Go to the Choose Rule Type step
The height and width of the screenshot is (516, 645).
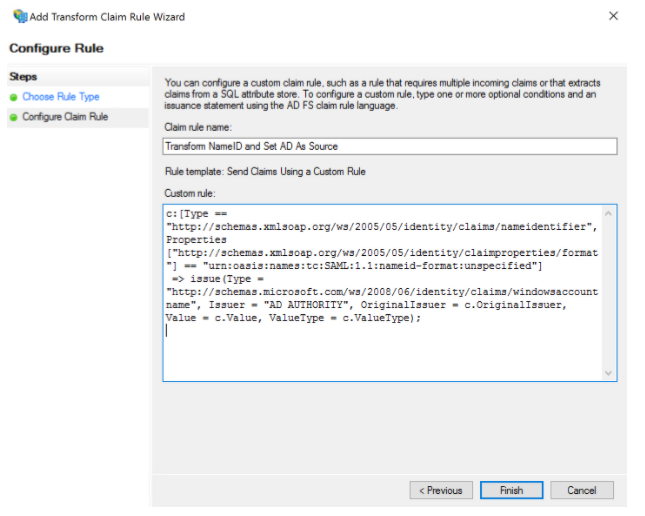[60, 97]
